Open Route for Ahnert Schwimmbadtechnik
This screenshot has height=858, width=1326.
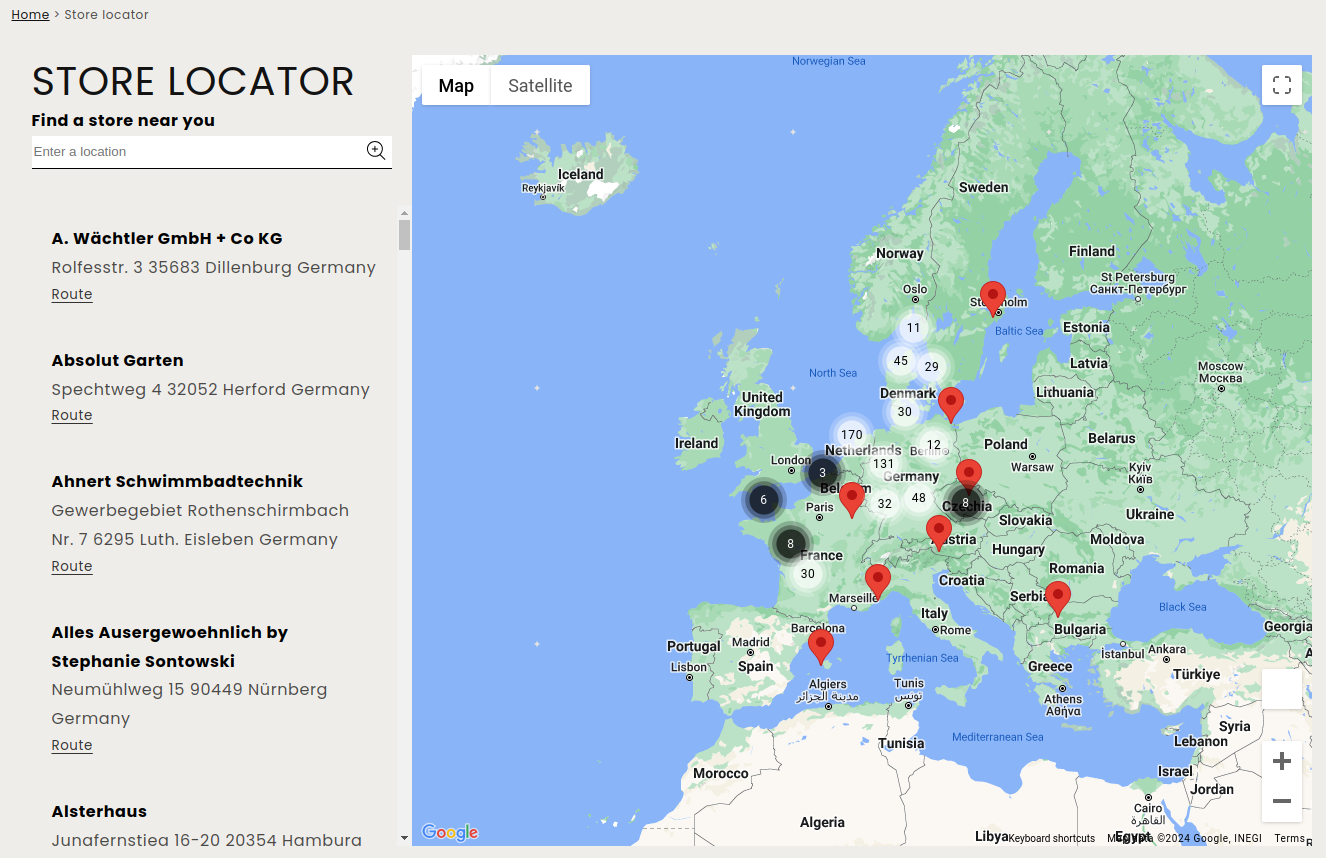point(72,566)
